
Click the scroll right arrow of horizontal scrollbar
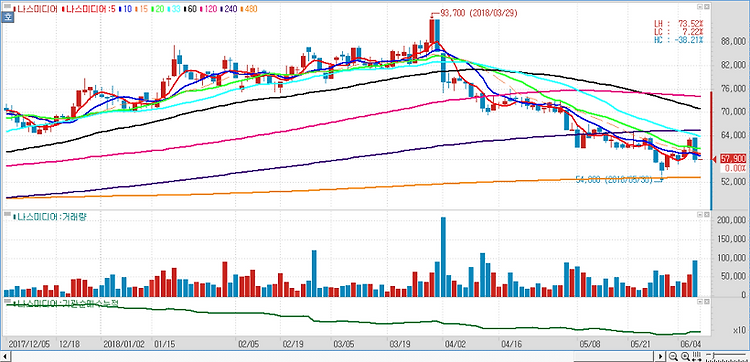pyautogui.click(x=661, y=357)
